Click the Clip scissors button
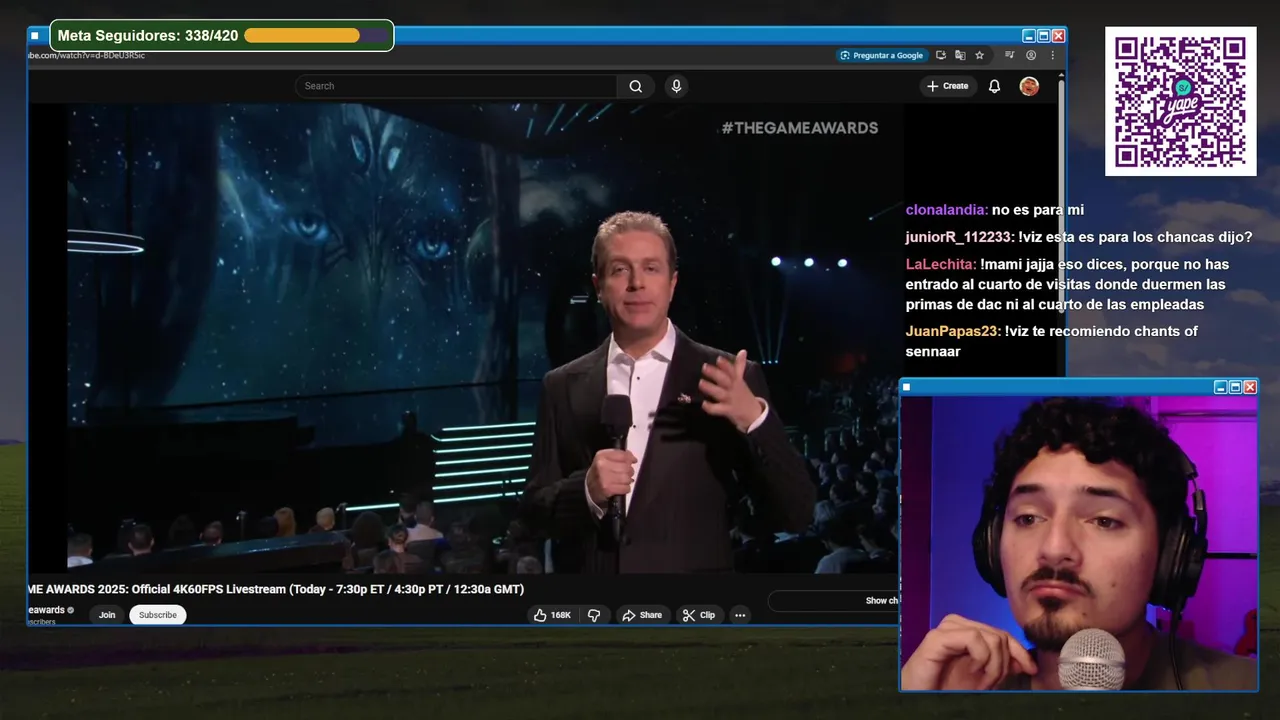Image resolution: width=1280 pixels, height=720 pixels. 699,615
